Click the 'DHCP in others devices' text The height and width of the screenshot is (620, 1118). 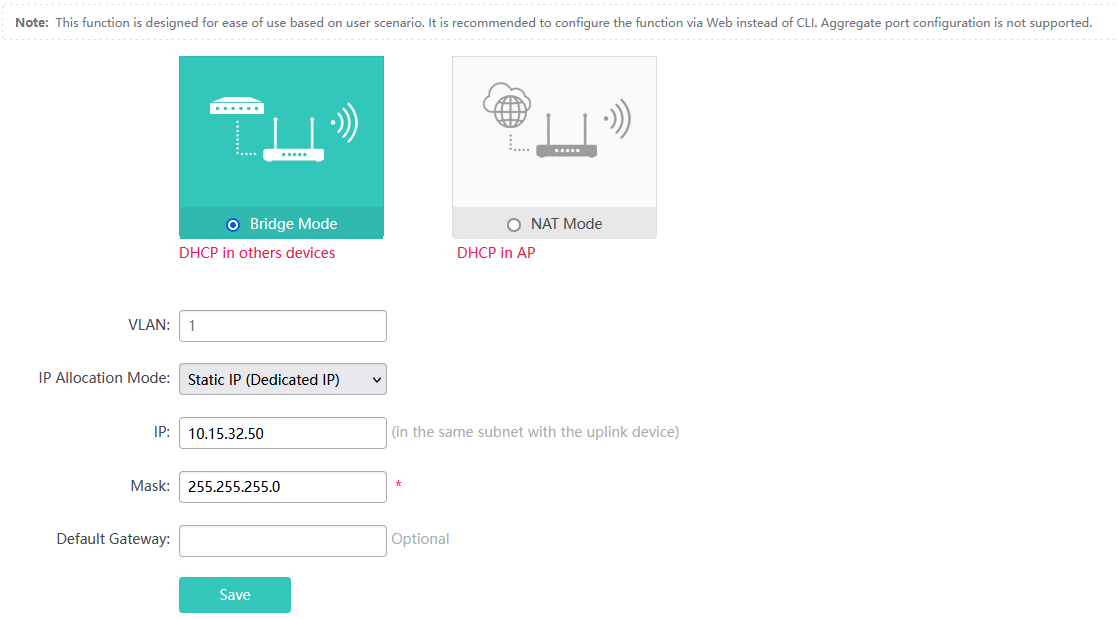(257, 253)
